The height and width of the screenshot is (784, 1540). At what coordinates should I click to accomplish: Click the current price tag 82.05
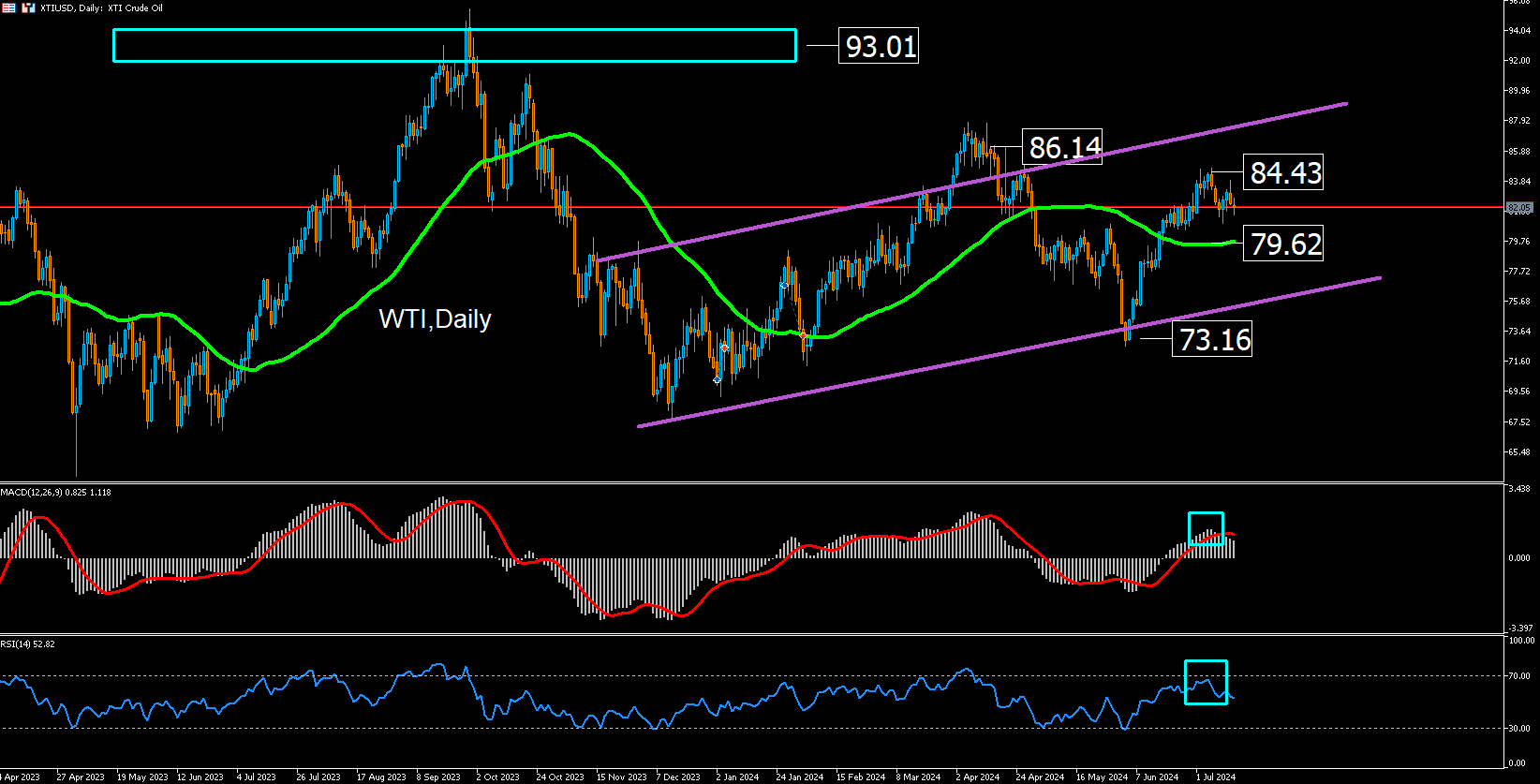[x=1518, y=207]
